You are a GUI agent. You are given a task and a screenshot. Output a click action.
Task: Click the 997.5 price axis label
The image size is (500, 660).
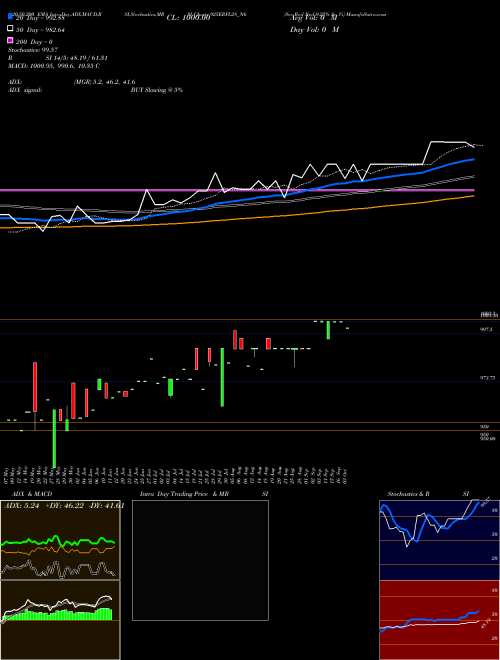click(x=487, y=330)
